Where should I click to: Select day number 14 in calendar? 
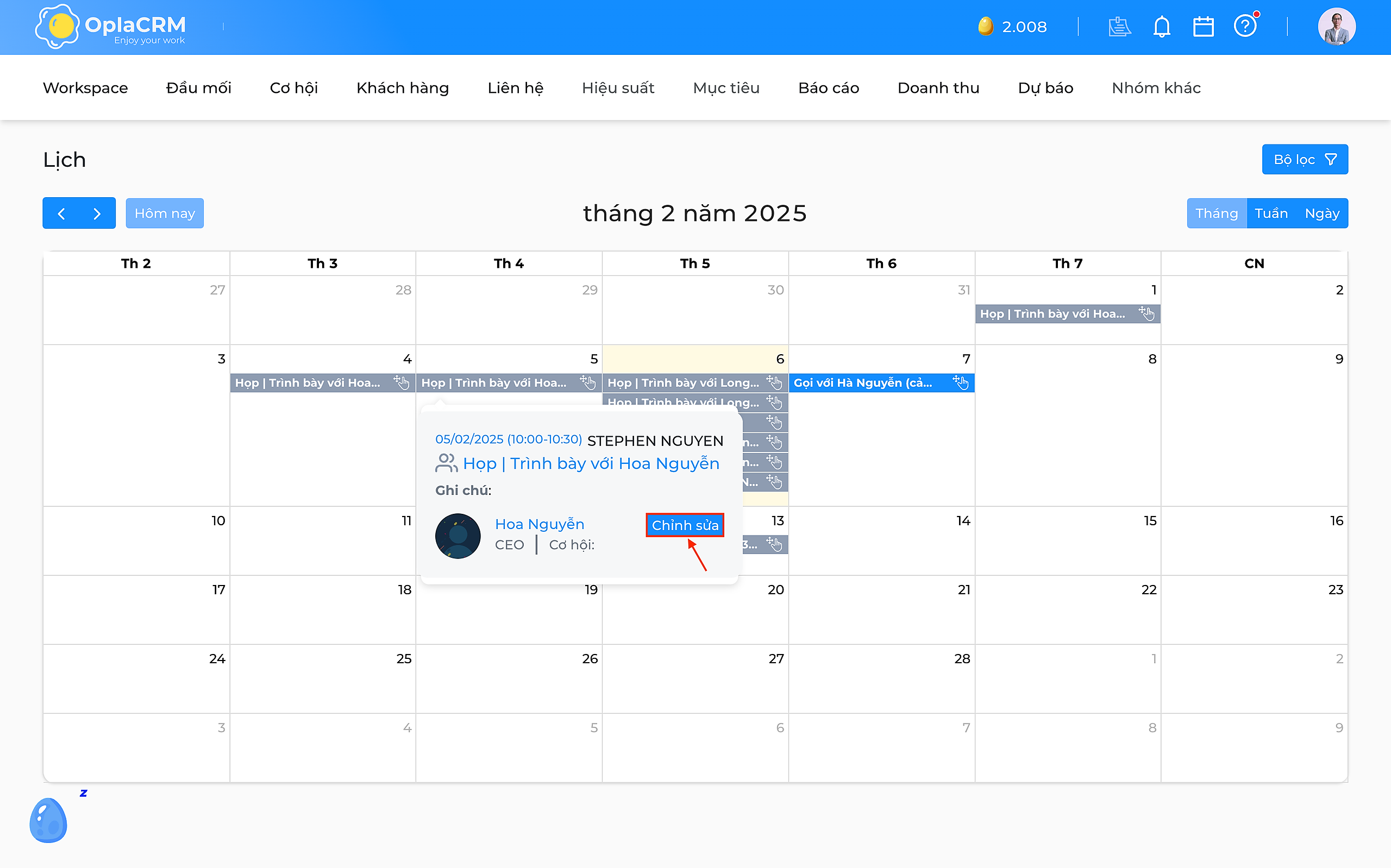tap(963, 521)
